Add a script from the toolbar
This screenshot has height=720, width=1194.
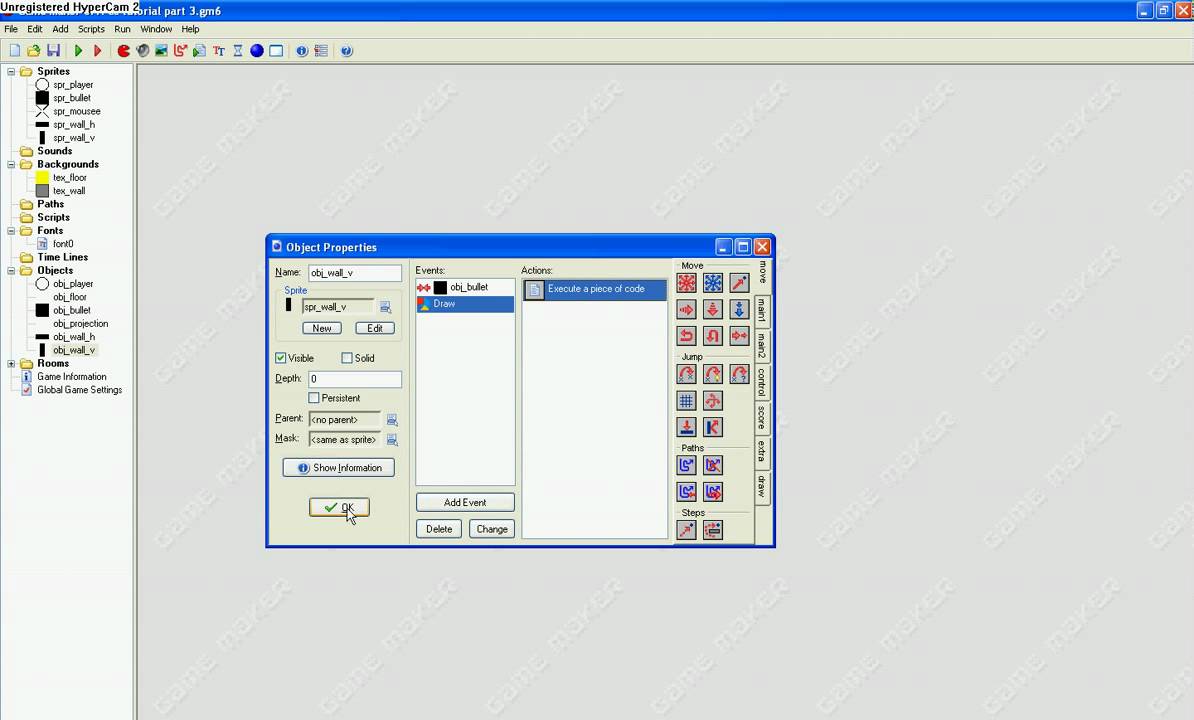point(200,51)
